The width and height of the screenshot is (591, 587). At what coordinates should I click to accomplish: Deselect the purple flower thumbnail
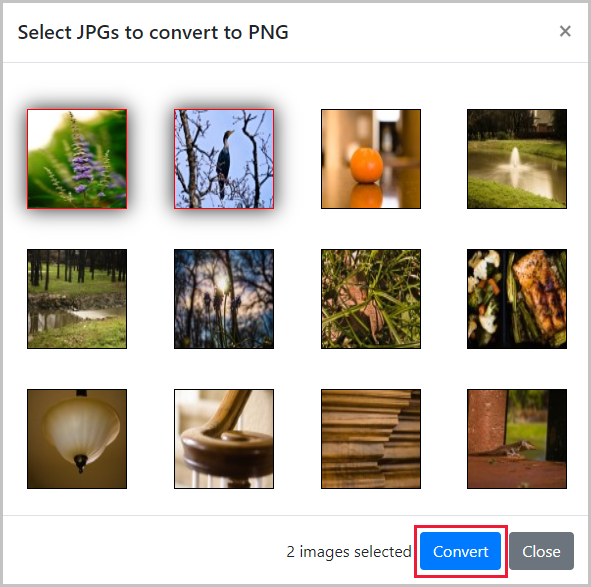(x=77, y=159)
